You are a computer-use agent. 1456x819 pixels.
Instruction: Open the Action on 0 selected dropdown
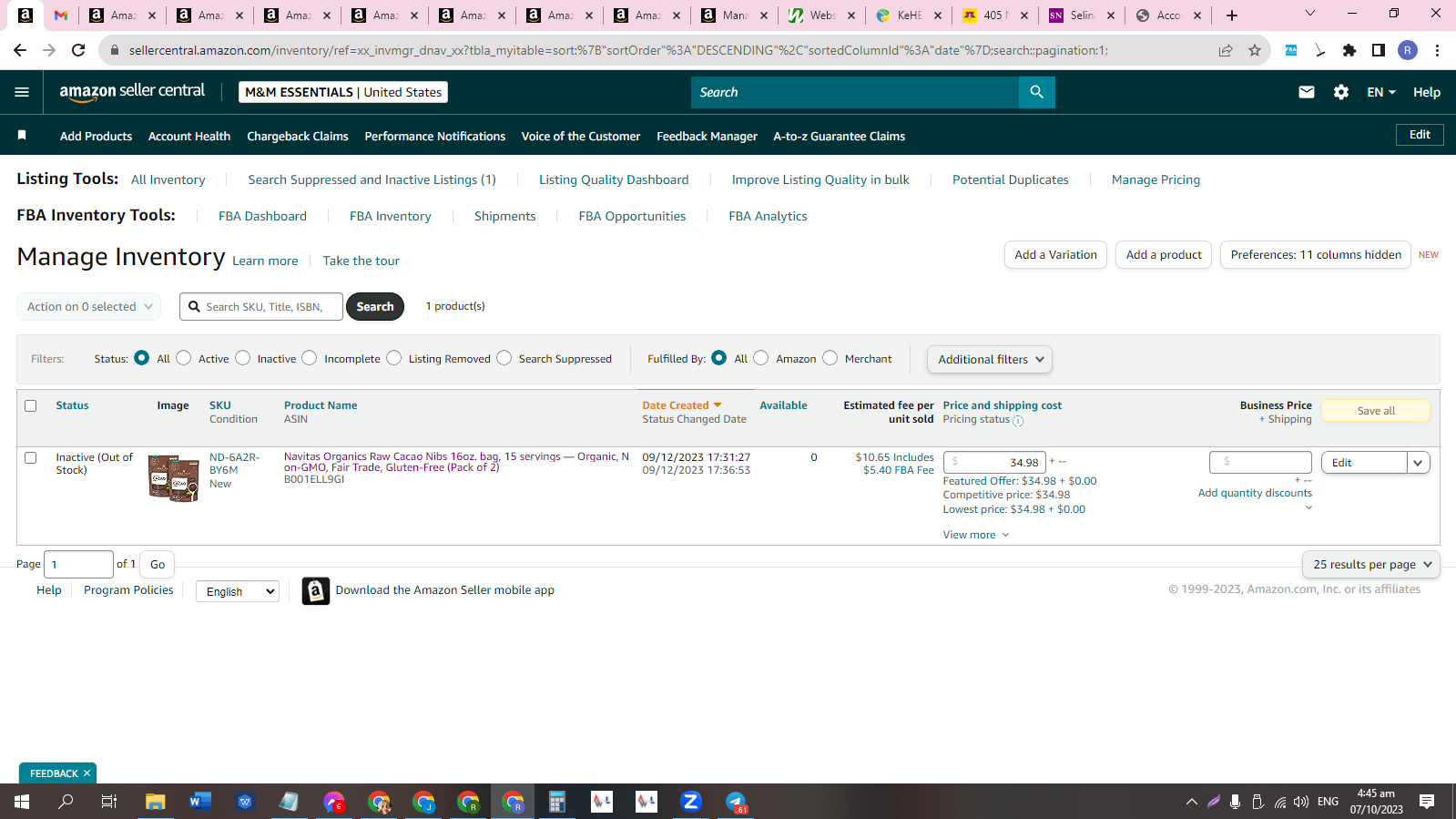click(89, 307)
